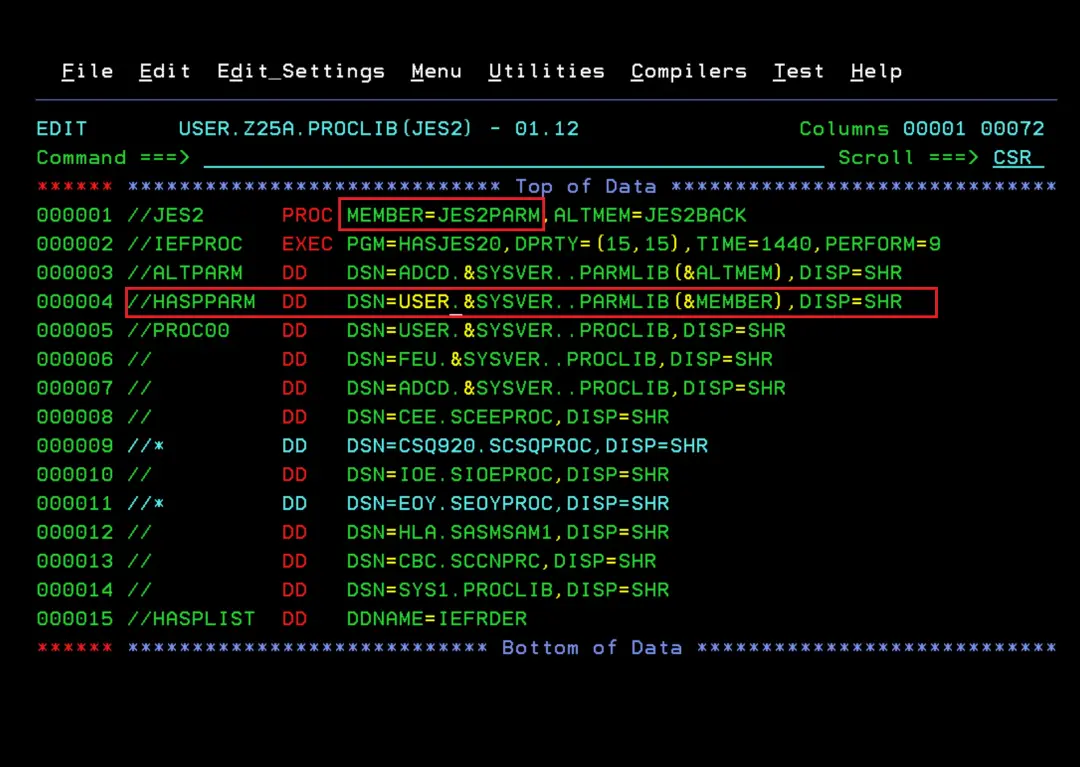Click PERFORM=9 on the EXEC line

pyautogui.click(x=883, y=244)
